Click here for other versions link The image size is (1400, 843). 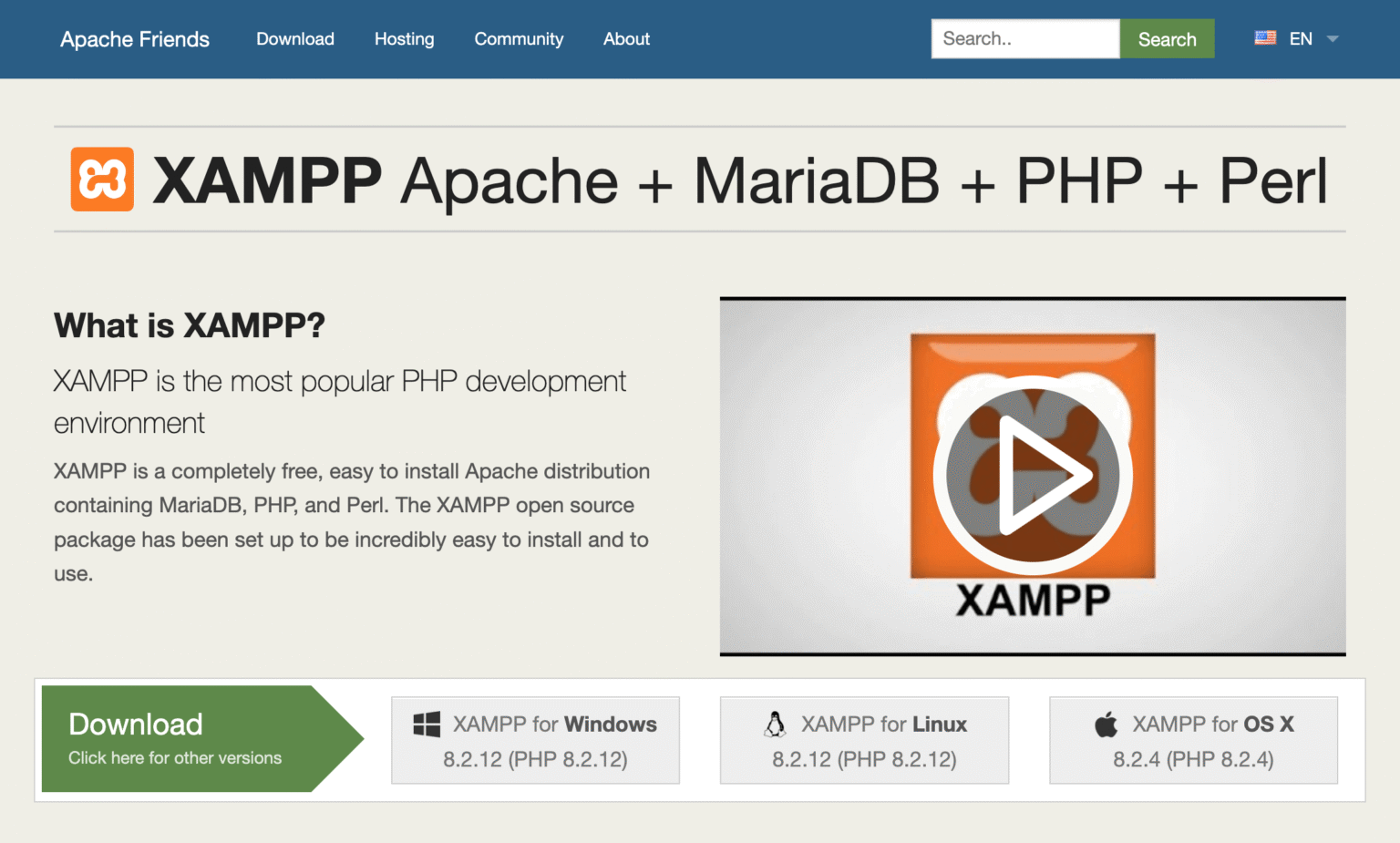(174, 757)
